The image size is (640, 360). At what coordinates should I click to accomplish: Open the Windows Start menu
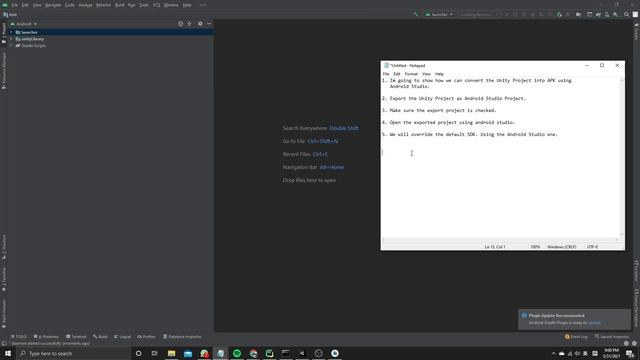pyautogui.click(x=8, y=353)
